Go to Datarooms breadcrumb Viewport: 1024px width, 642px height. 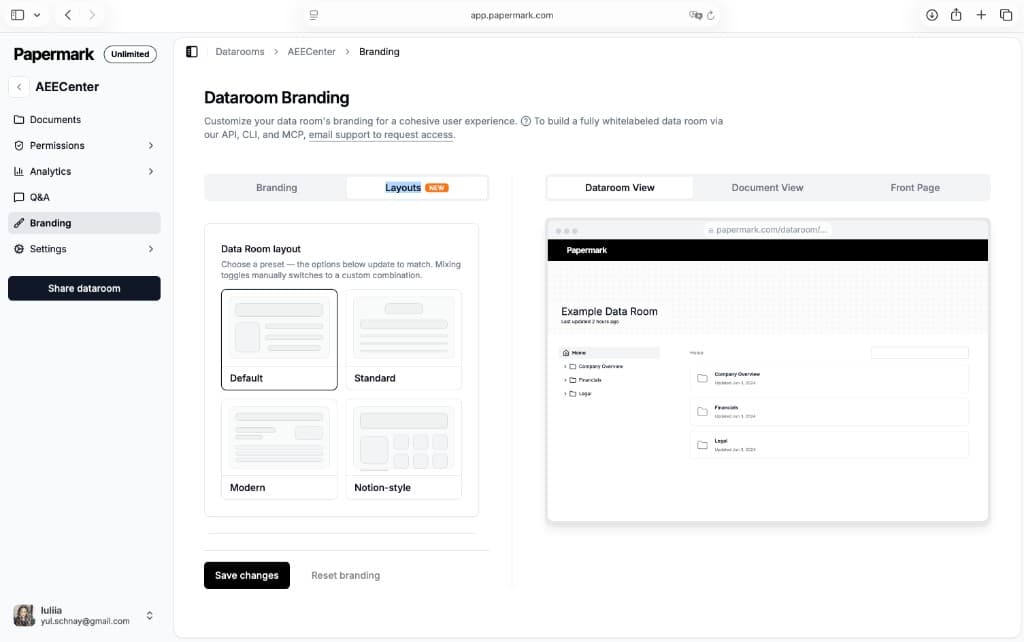(x=240, y=52)
